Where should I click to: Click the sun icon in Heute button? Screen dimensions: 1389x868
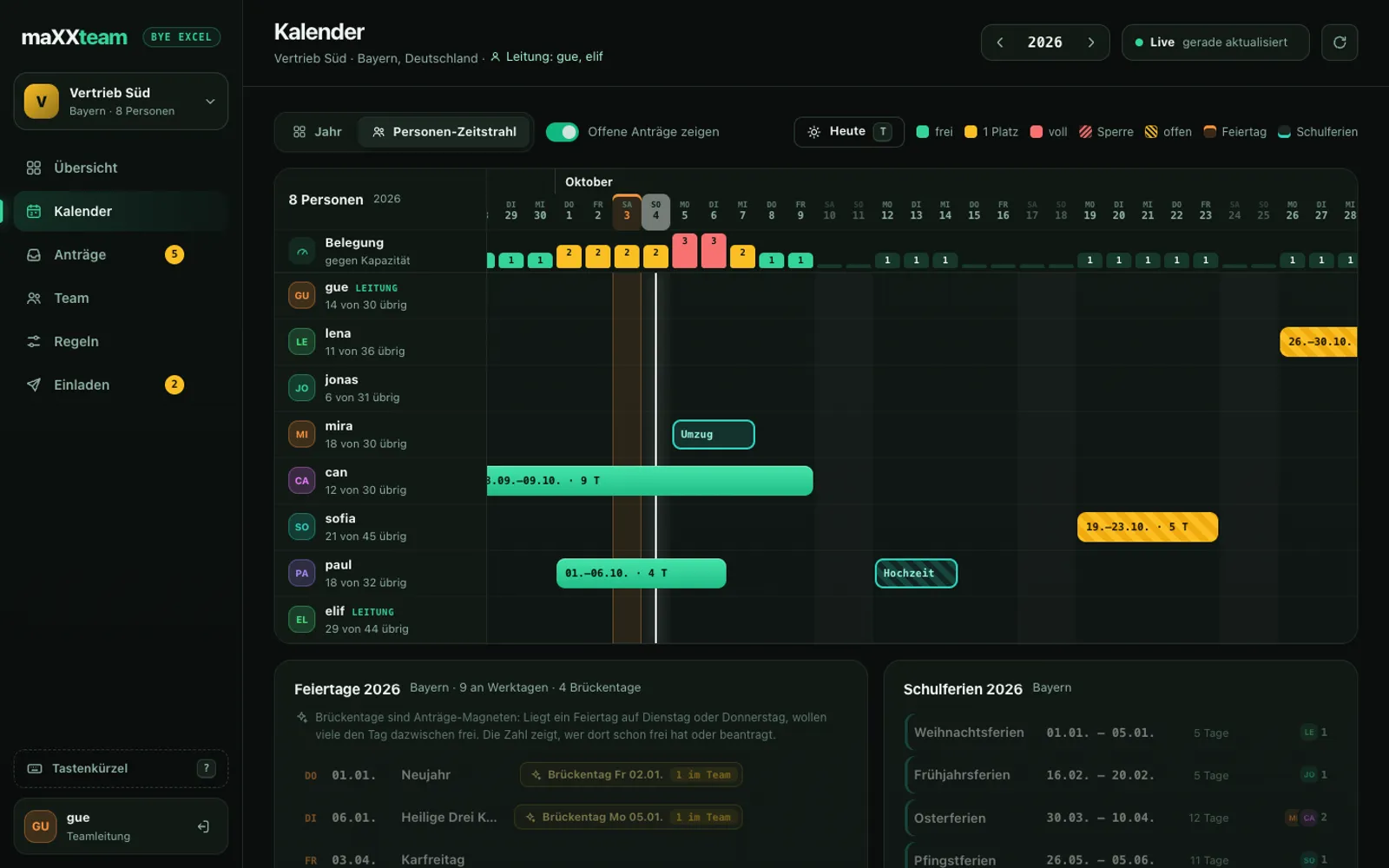[813, 132]
